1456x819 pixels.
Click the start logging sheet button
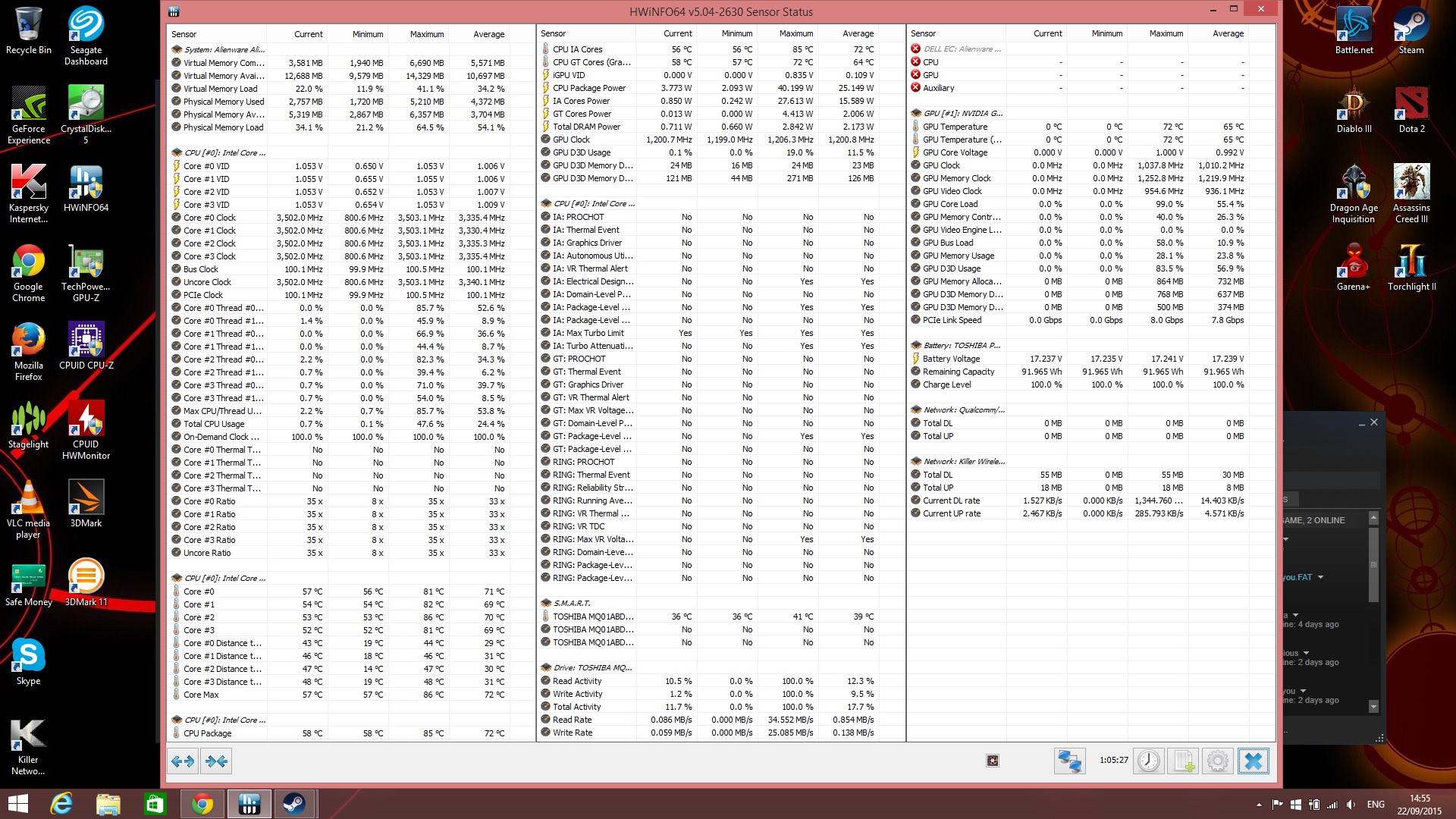1183,761
